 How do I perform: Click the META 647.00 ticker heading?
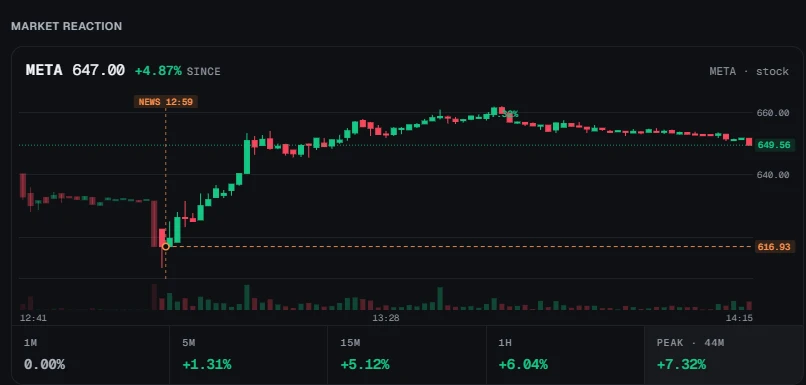pyautogui.click(x=75, y=70)
